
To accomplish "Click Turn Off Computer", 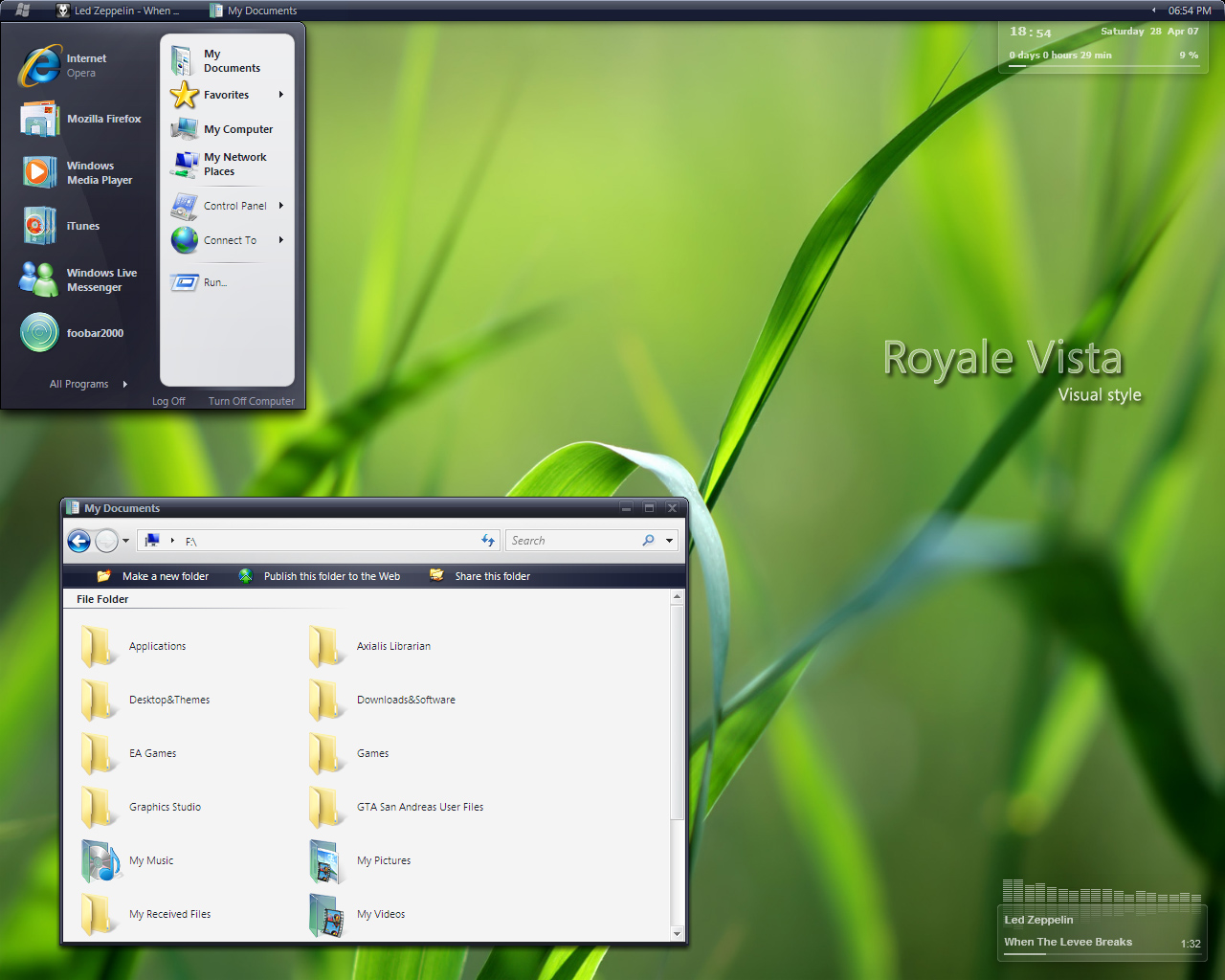I will pos(251,401).
